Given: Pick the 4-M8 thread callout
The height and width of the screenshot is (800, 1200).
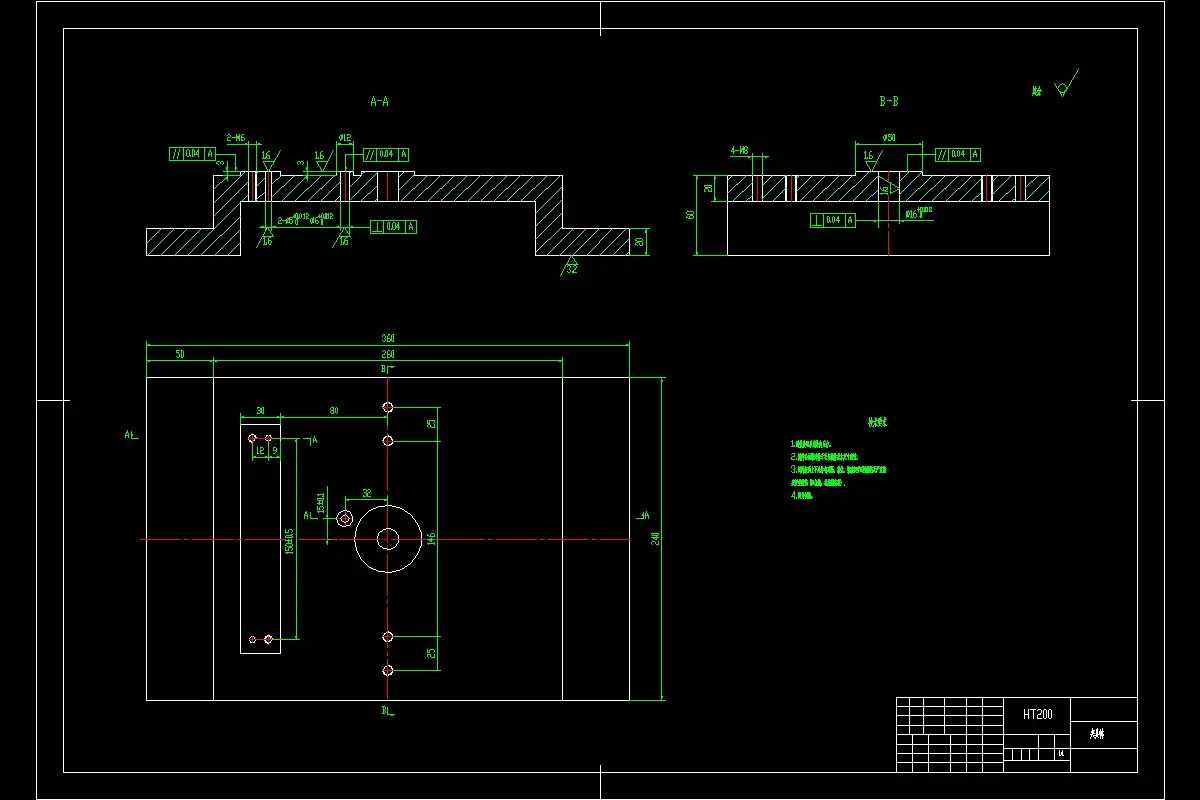Looking at the screenshot, I should click(740, 150).
